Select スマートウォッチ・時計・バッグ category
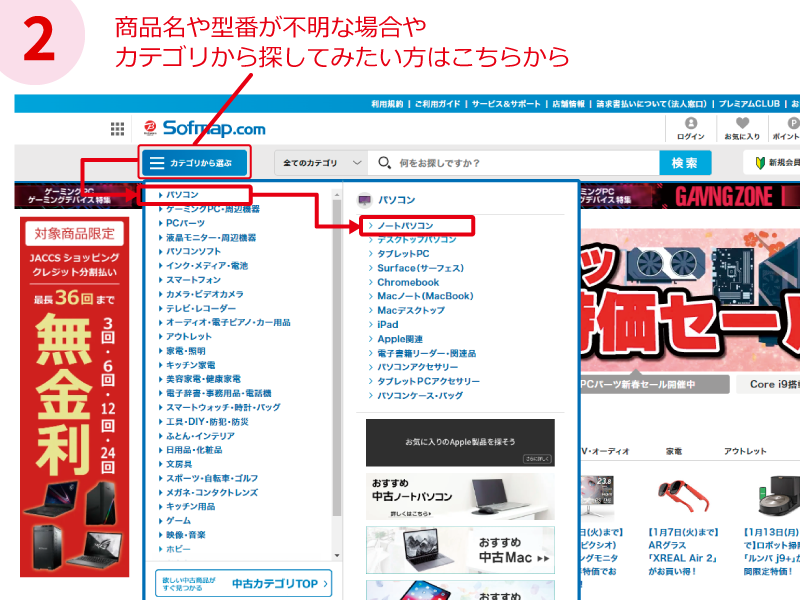 pos(223,408)
